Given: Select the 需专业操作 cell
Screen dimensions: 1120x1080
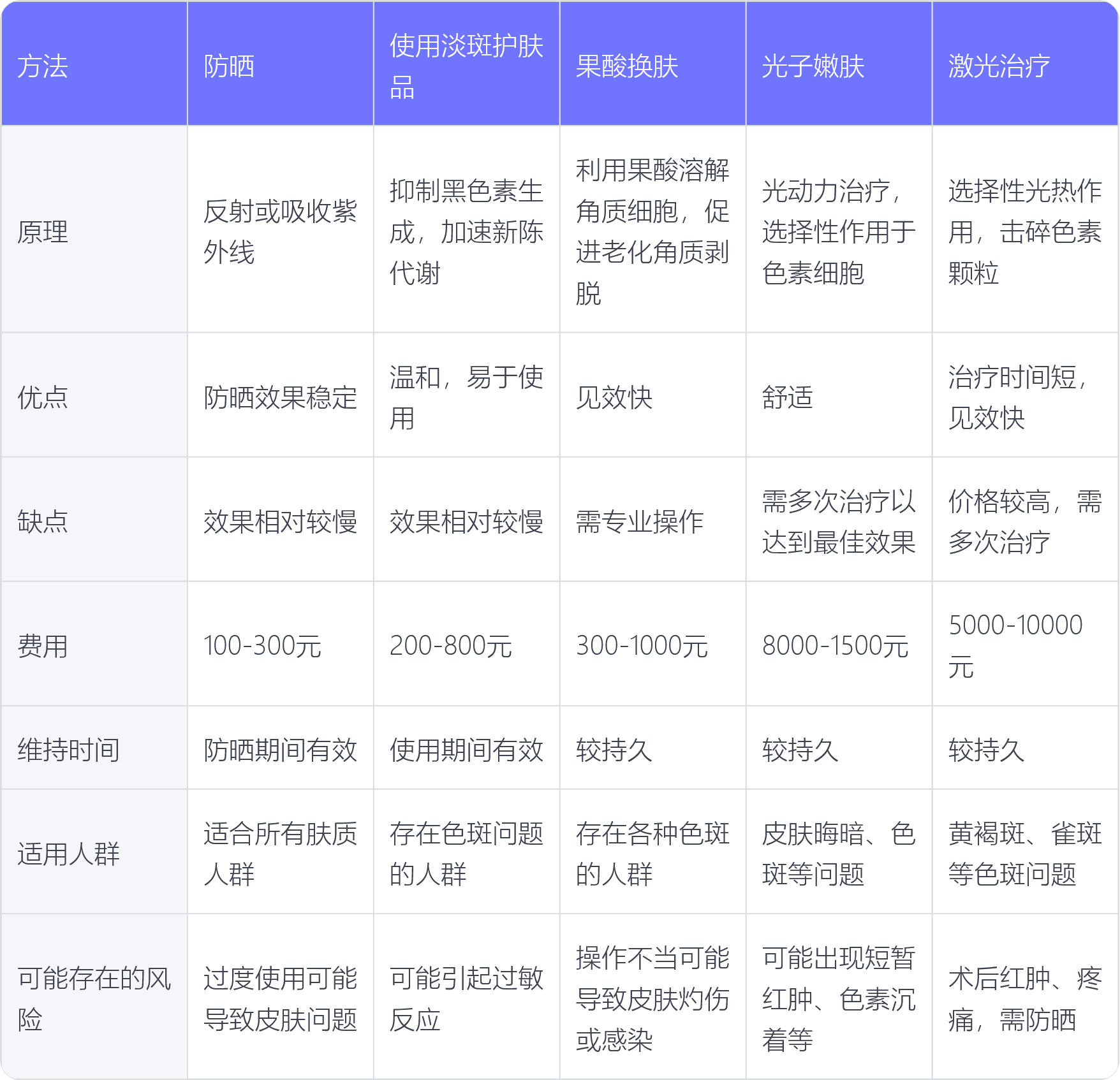Looking at the screenshot, I should click(x=639, y=522).
